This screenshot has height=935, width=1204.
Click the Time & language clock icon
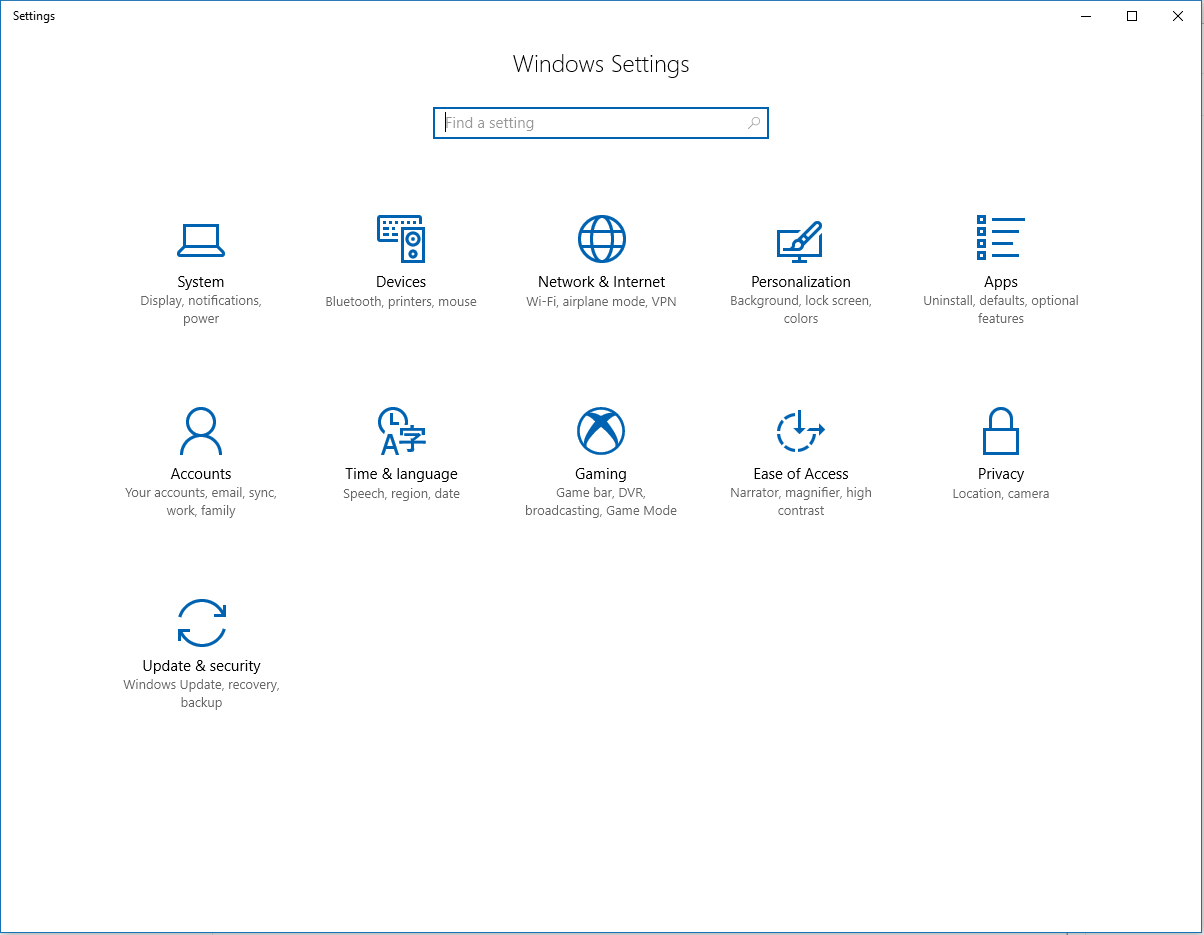click(401, 431)
